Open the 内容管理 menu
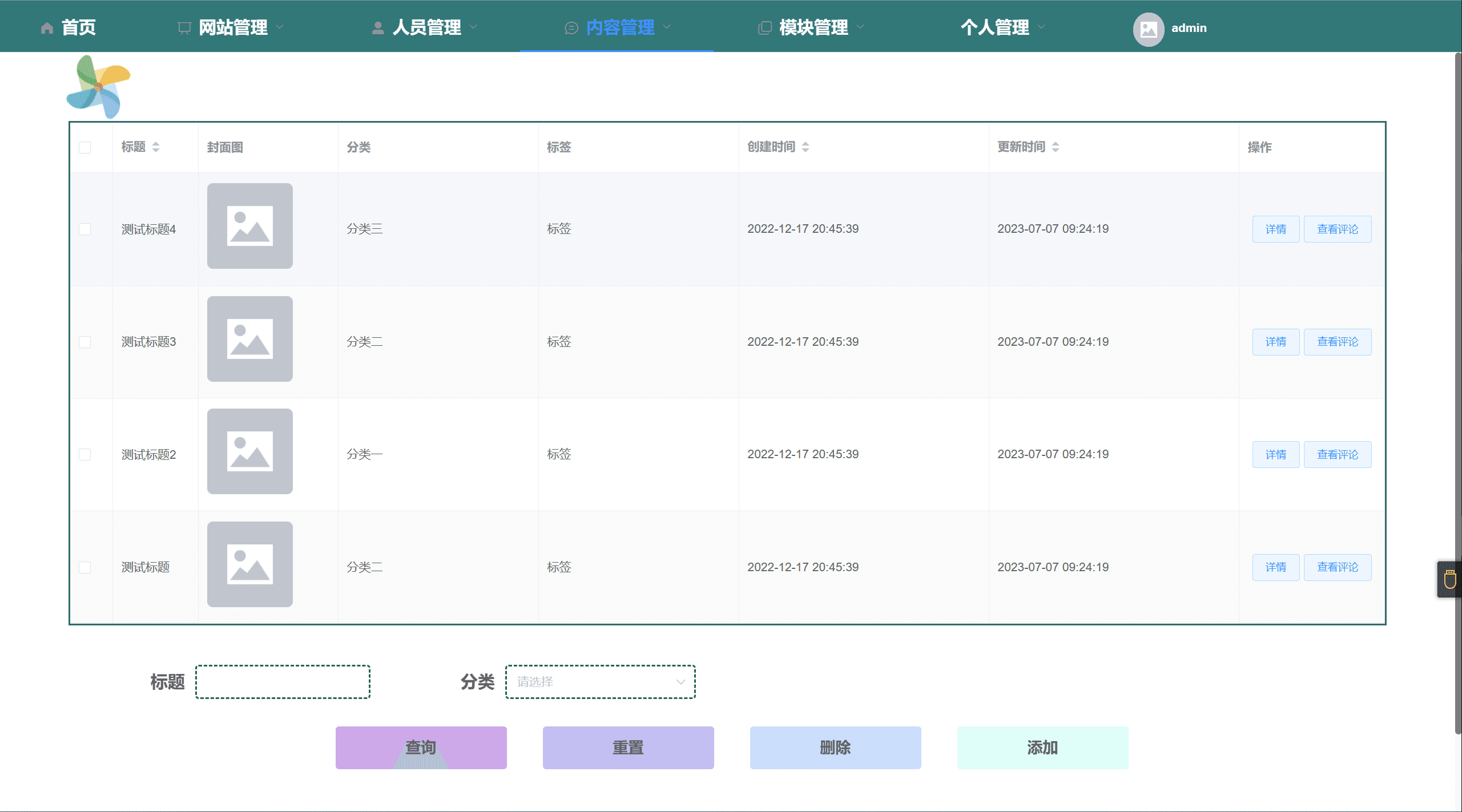The width and height of the screenshot is (1462, 812). coord(619,27)
